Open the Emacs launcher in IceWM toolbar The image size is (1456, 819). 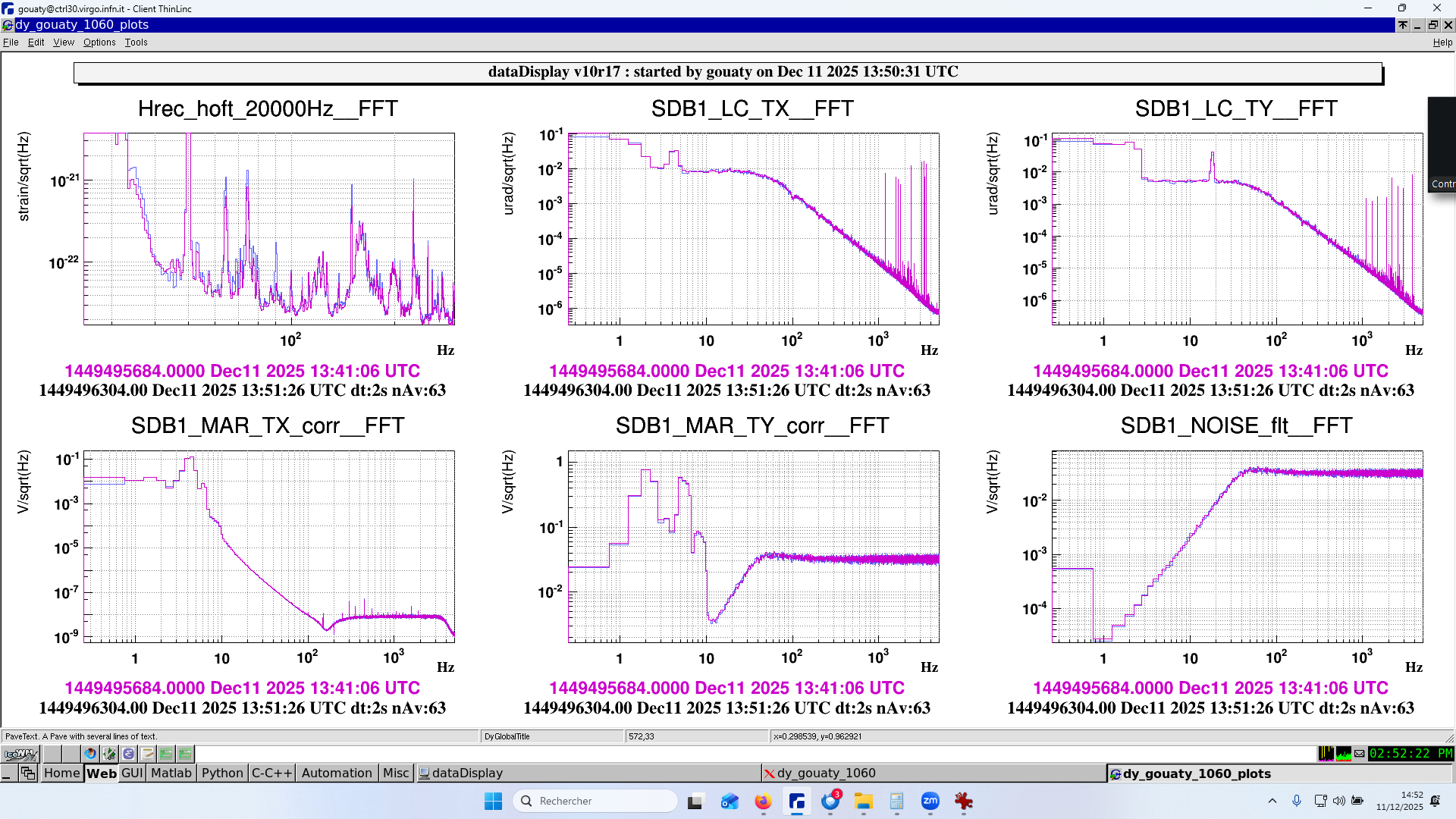[x=128, y=754]
